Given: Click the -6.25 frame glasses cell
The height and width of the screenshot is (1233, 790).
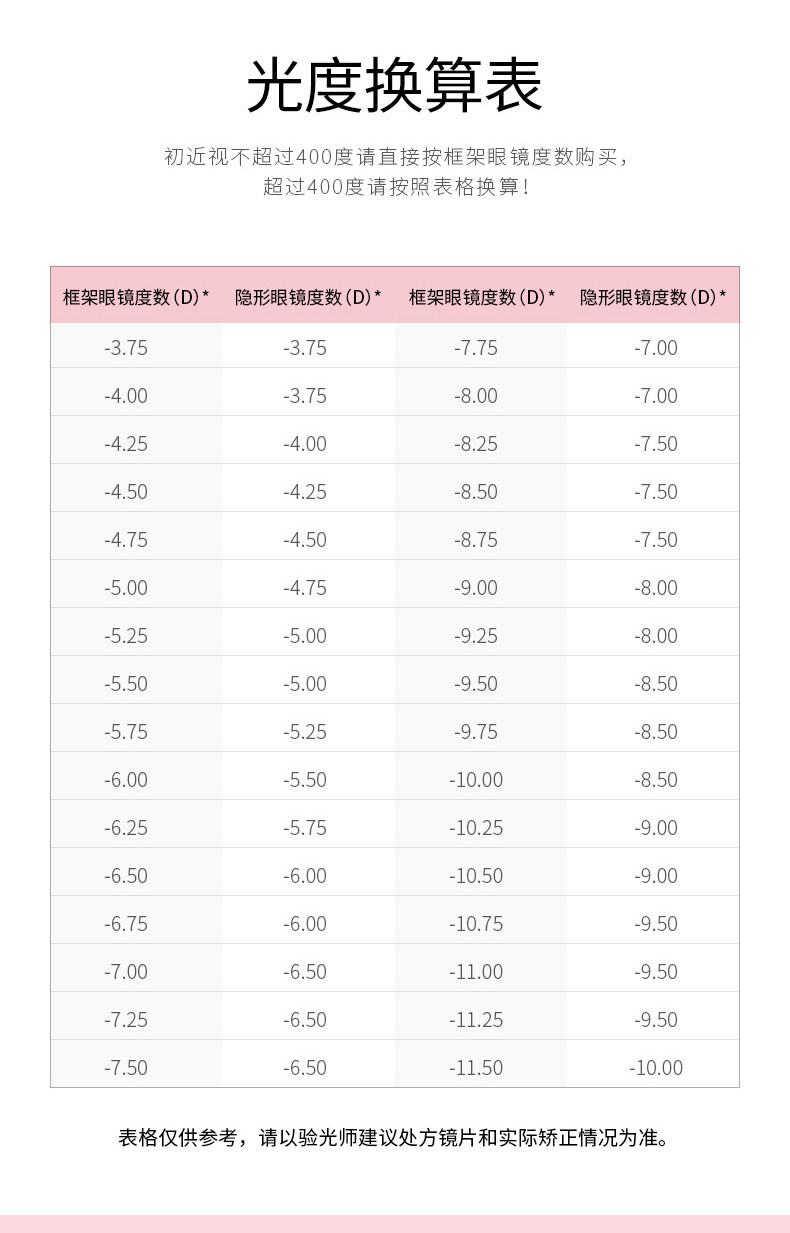Looking at the screenshot, I should [x=126, y=828].
